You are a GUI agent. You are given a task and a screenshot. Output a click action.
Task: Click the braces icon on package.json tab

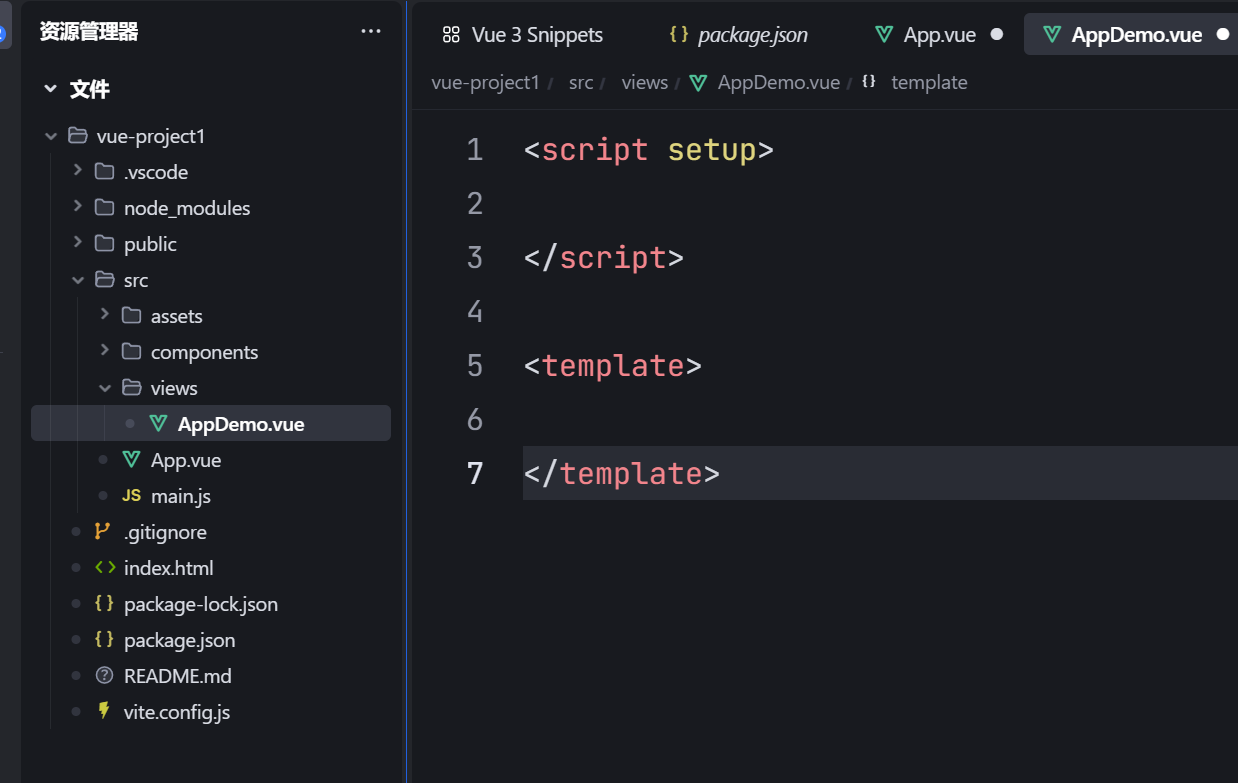(x=679, y=34)
